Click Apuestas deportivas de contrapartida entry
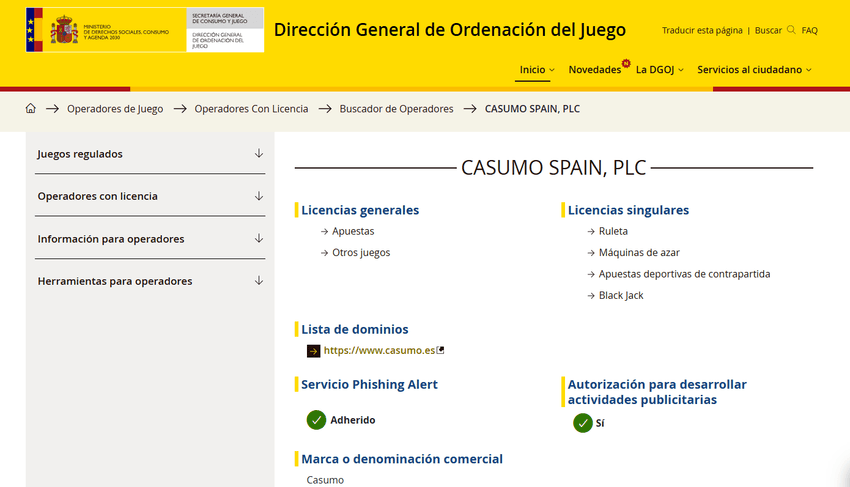Screen dimensions: 850x487 point(684,274)
